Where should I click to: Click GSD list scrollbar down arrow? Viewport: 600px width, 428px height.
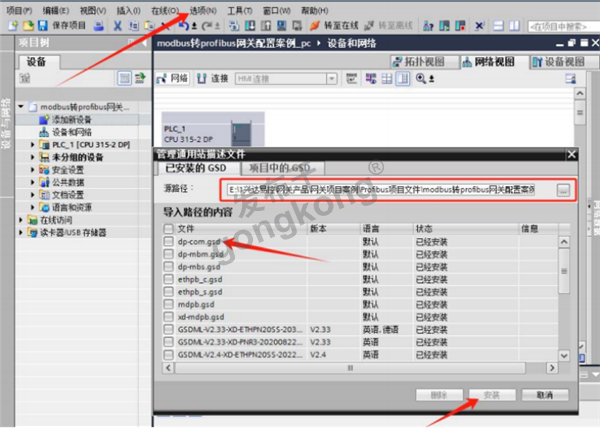pyautogui.click(x=564, y=355)
